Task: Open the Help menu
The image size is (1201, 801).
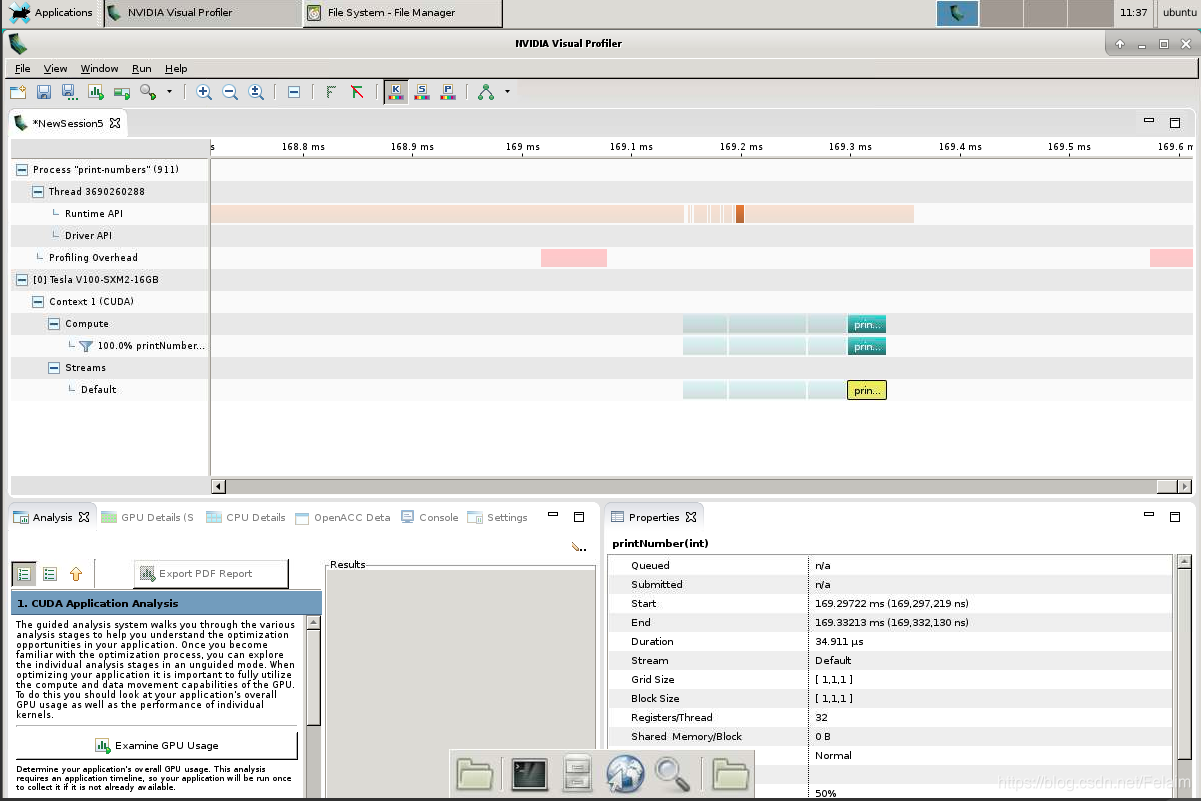Action: [x=176, y=69]
